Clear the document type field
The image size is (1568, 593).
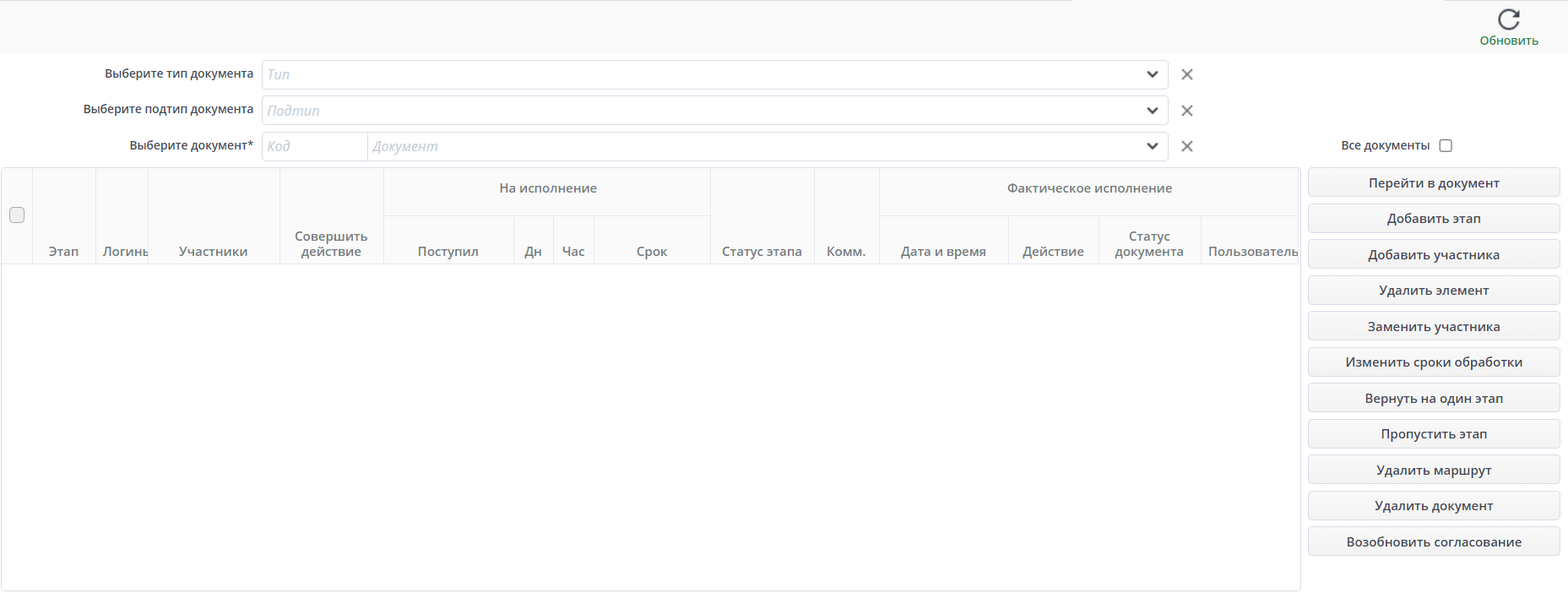1186,74
